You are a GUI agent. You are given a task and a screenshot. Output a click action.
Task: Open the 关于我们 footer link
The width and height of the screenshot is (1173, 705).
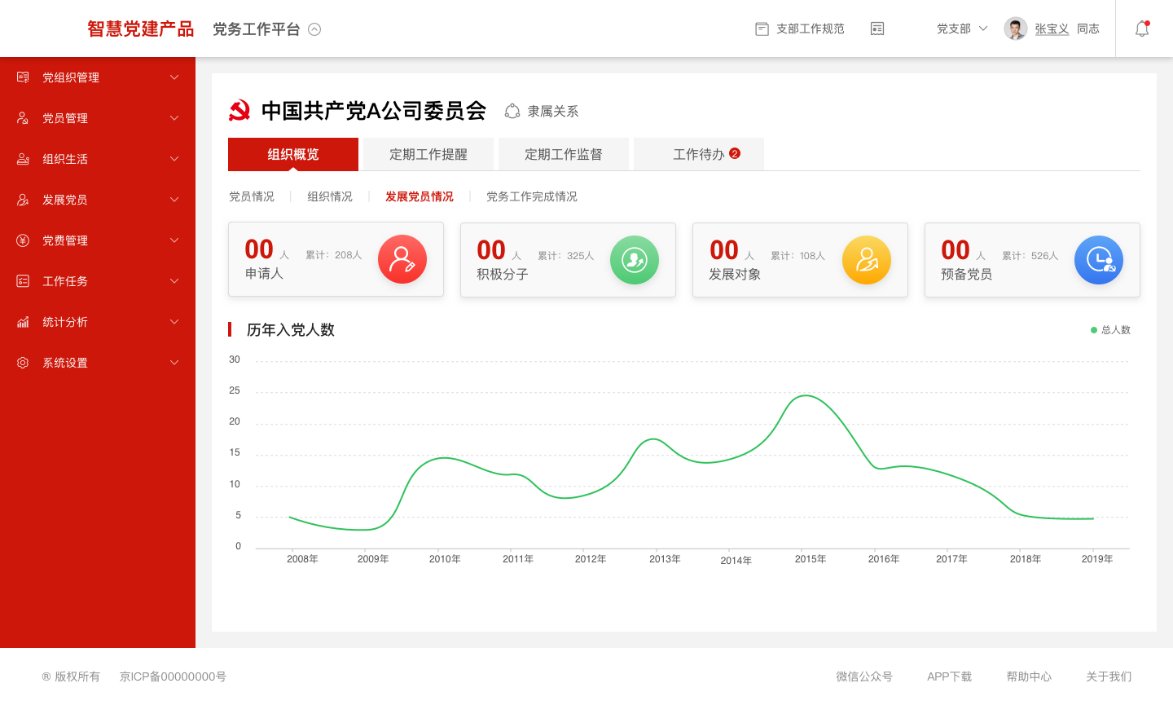pyautogui.click(x=1109, y=677)
